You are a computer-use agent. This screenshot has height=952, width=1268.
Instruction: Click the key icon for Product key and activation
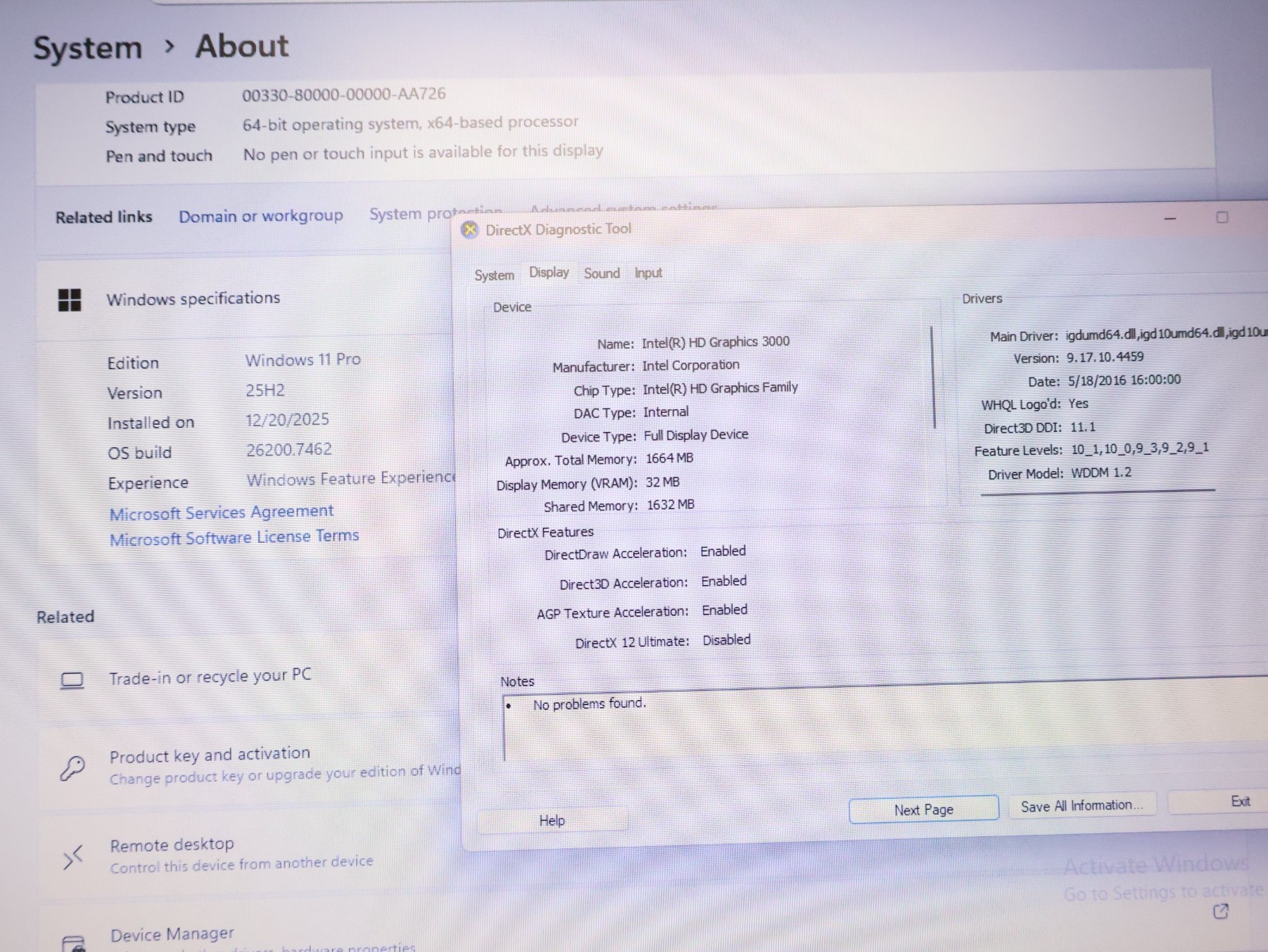(x=73, y=767)
